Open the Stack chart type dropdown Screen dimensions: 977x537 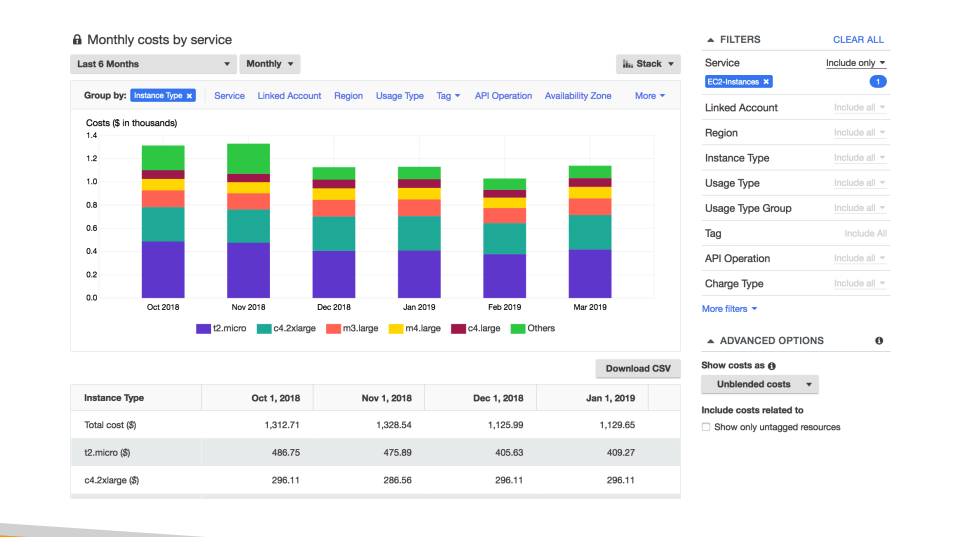(647, 64)
